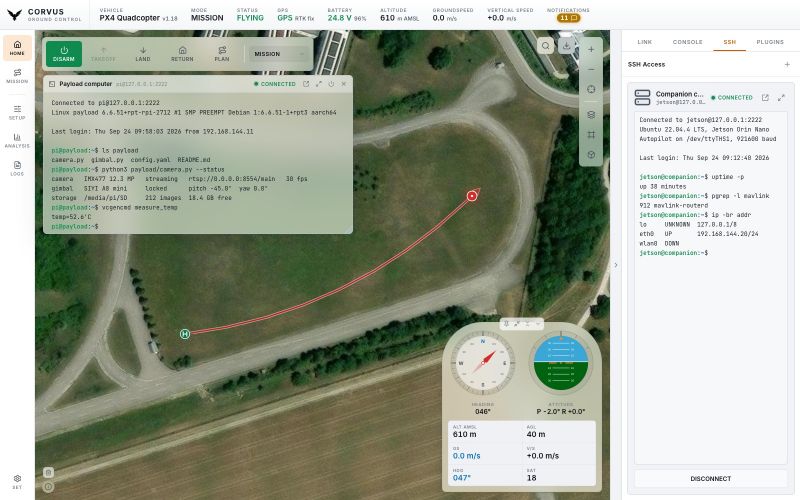800x500 pixels.
Task: Click the TAKEOFF button
Action: pos(103,54)
